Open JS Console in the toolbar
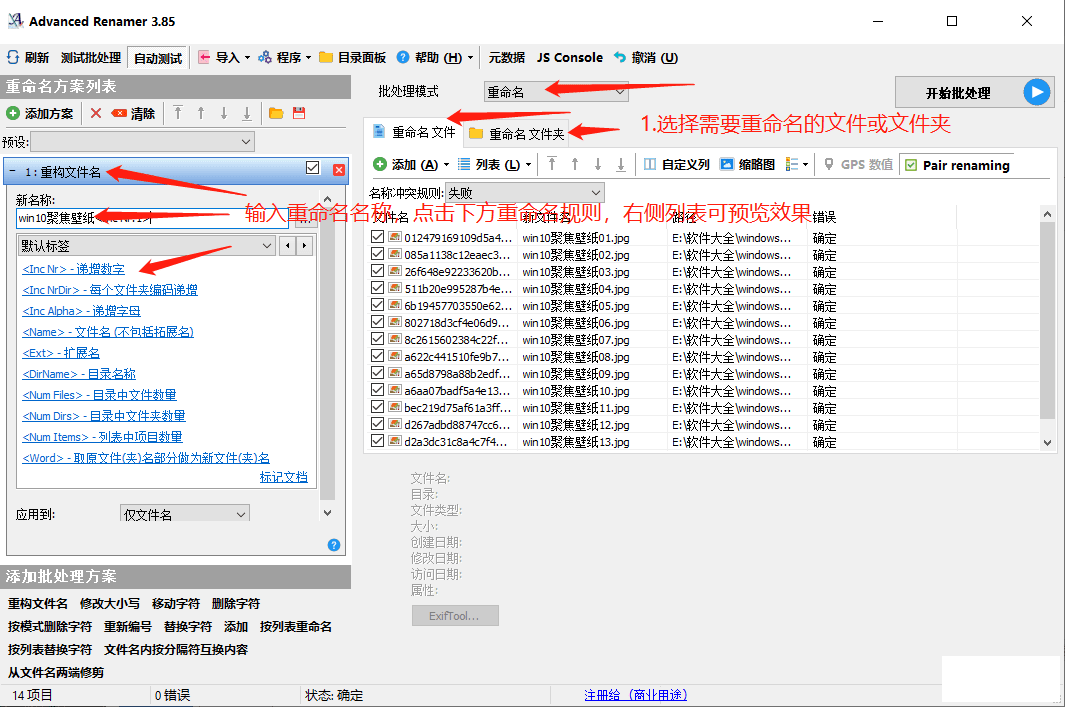Screen dimensions: 1065x707 point(570,58)
